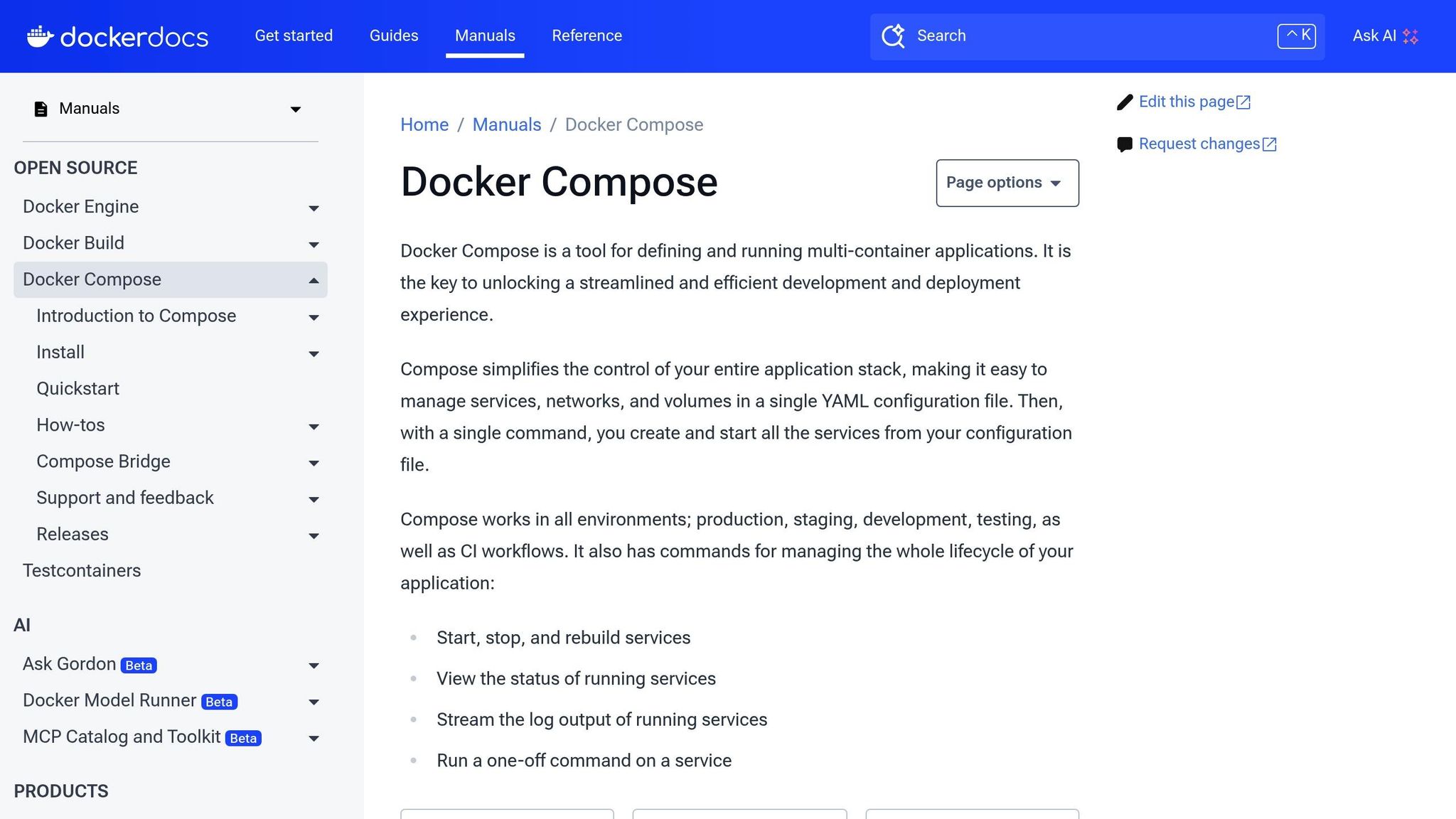Open Install sidebar link
The height and width of the screenshot is (819, 1456).
60,352
